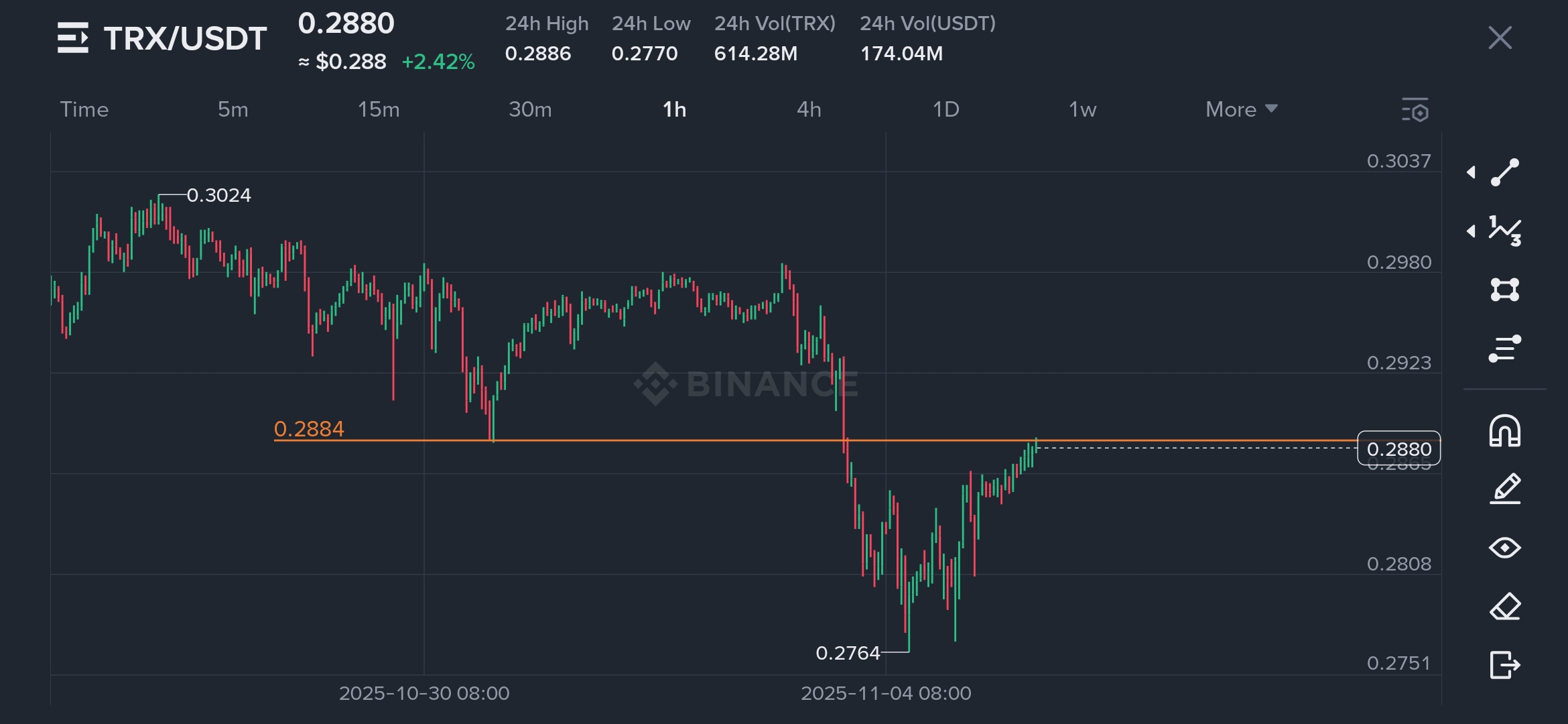The height and width of the screenshot is (724, 1568).
Task: Open the price range lines tool
Action: pos(1504,349)
